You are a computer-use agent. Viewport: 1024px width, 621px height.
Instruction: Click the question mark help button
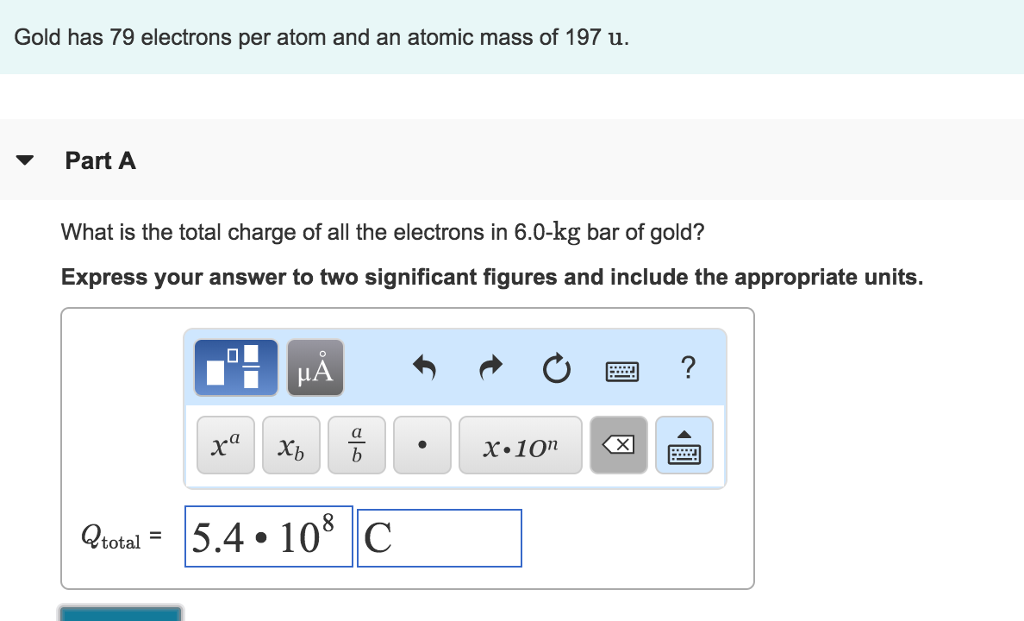688,368
